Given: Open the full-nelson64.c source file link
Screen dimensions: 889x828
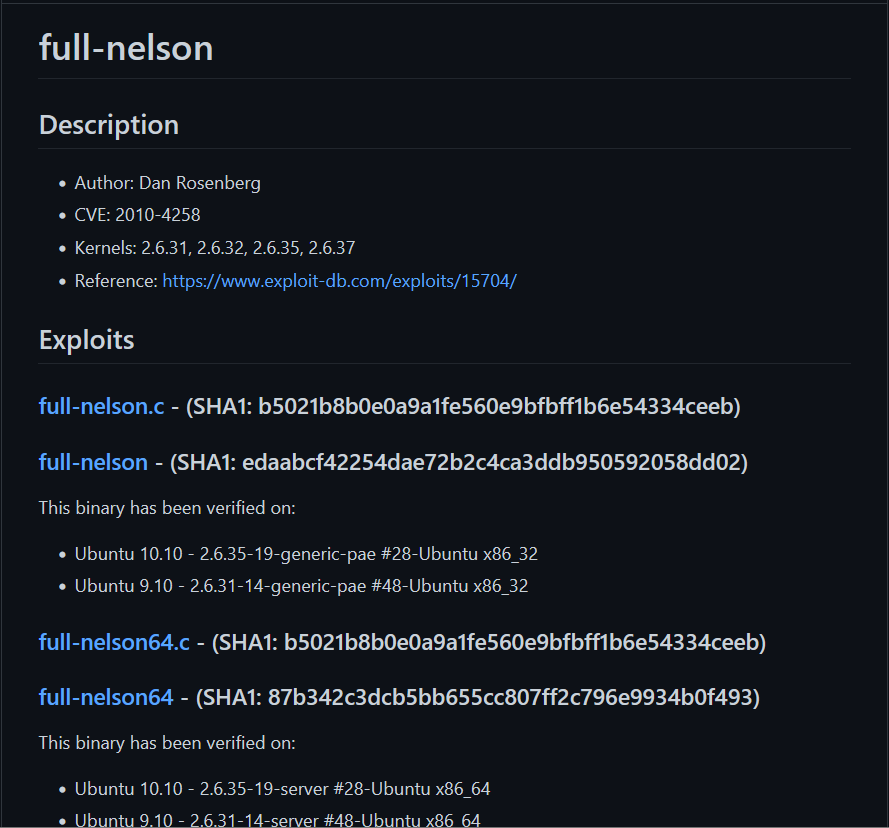Looking at the screenshot, I should [x=114, y=641].
